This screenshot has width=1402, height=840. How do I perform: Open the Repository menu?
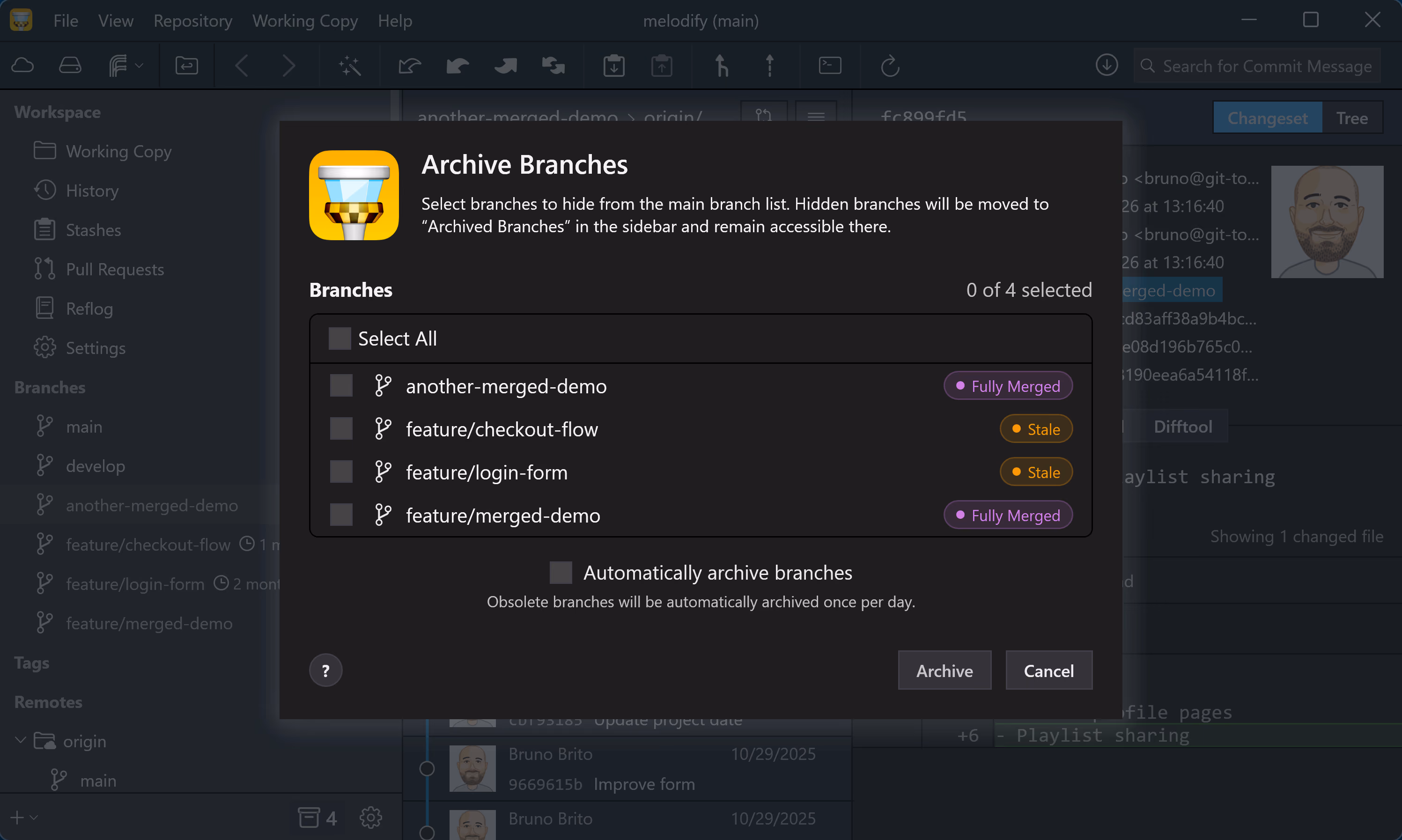coord(192,21)
